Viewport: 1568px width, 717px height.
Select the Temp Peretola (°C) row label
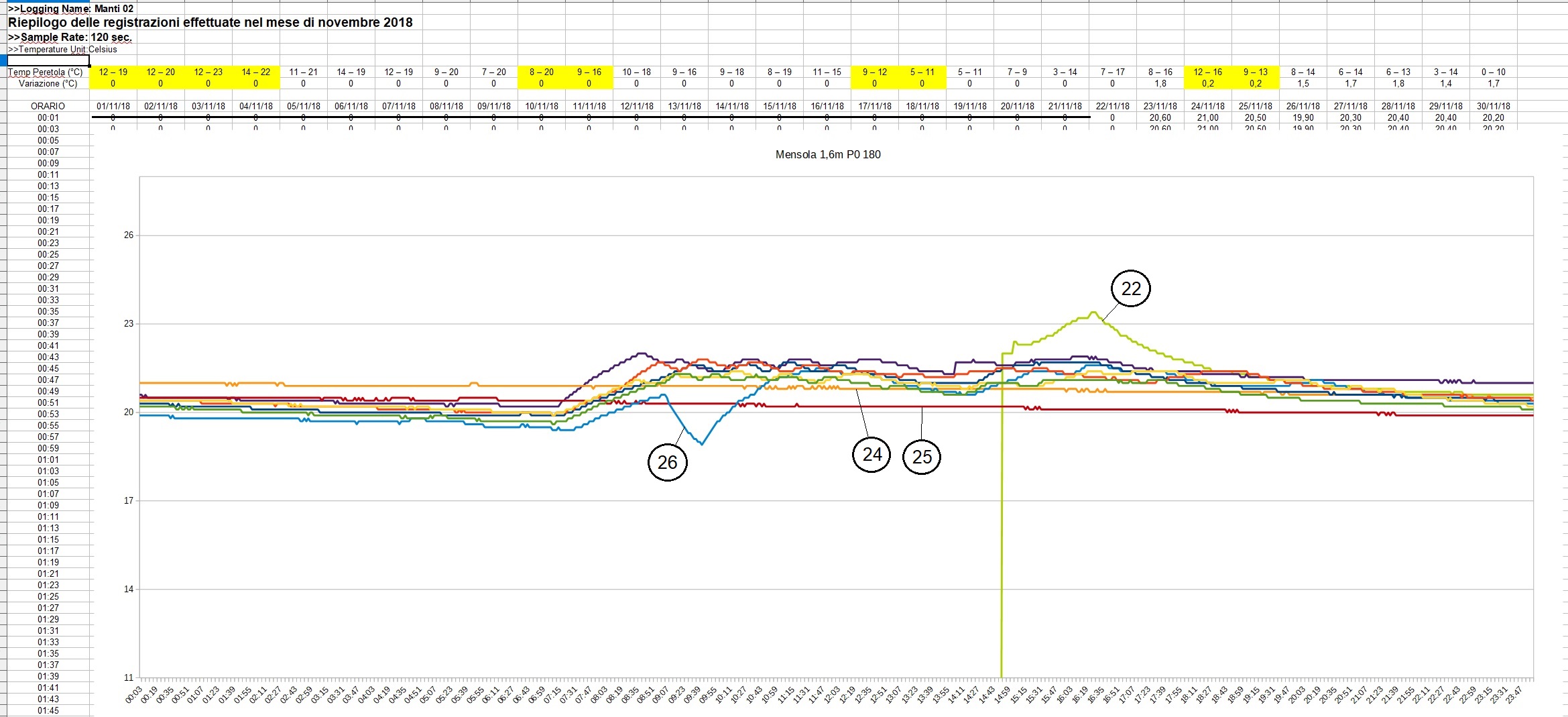(x=46, y=72)
